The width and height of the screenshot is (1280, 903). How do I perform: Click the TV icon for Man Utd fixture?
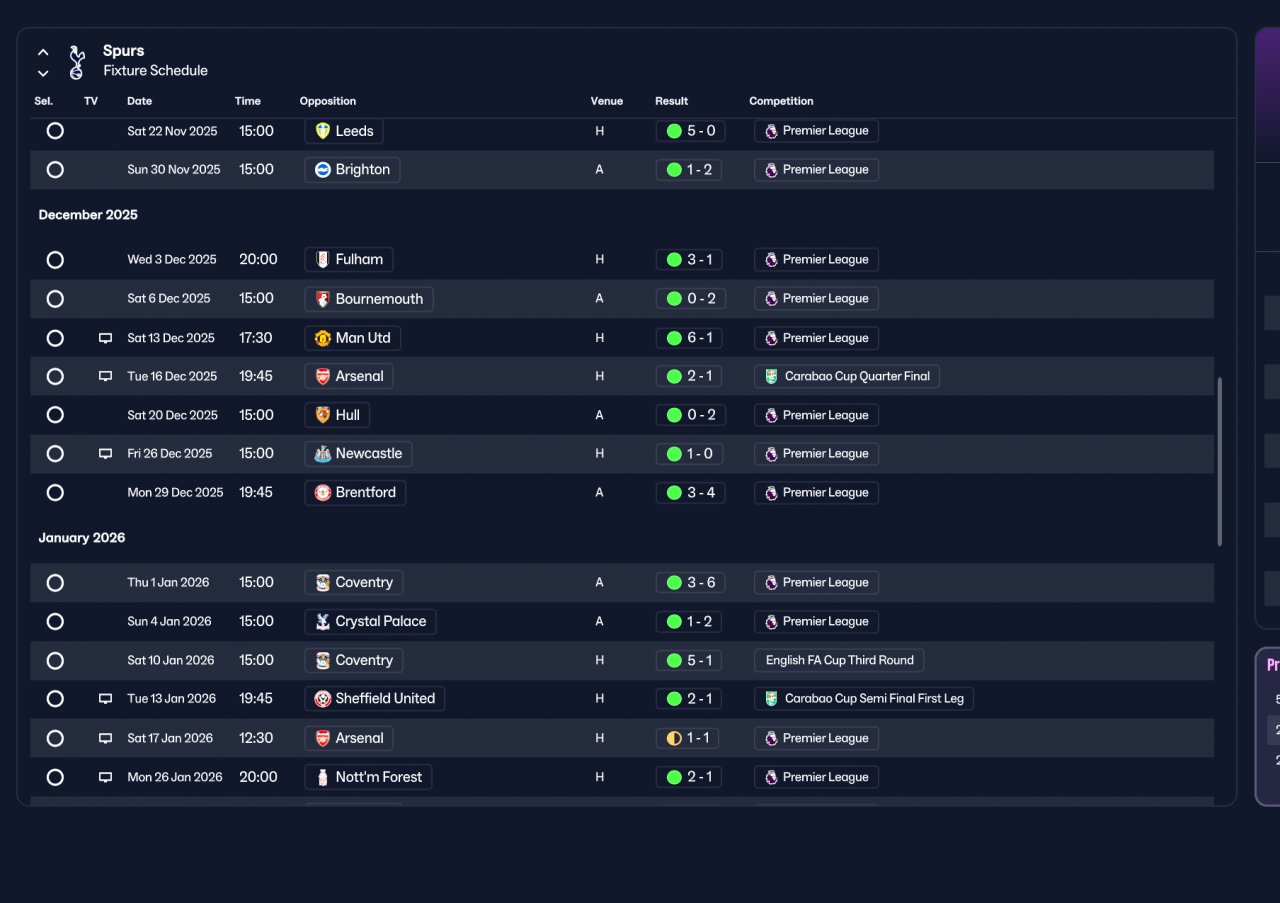pos(105,338)
